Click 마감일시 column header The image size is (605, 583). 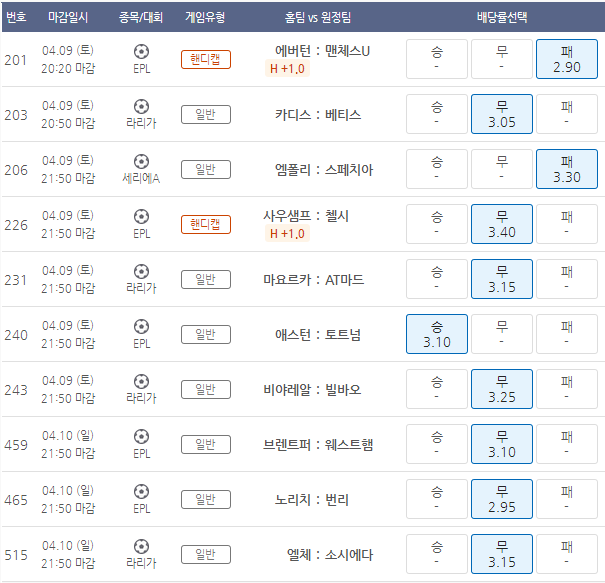coord(68,17)
